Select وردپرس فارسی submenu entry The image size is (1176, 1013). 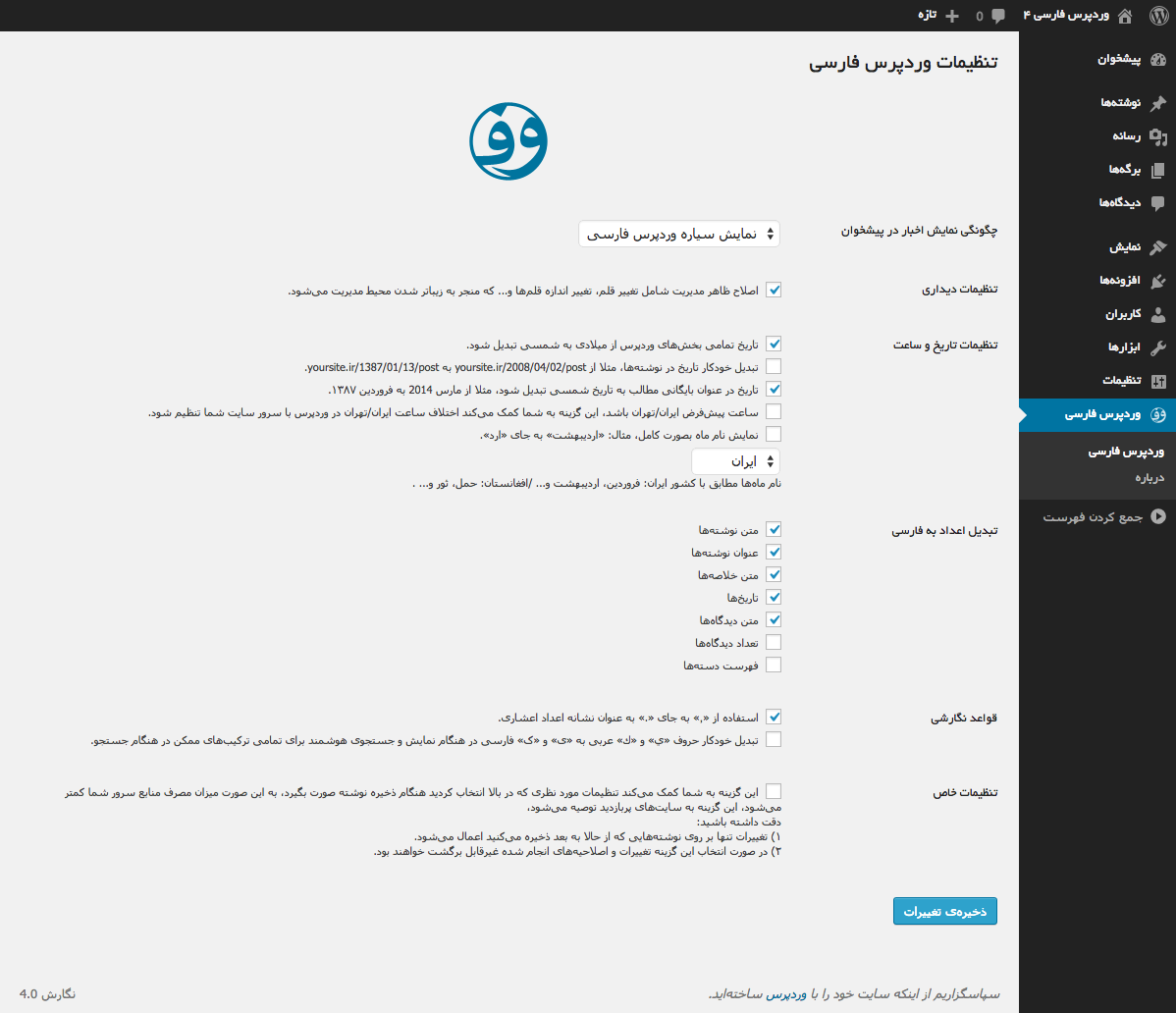click(1126, 452)
